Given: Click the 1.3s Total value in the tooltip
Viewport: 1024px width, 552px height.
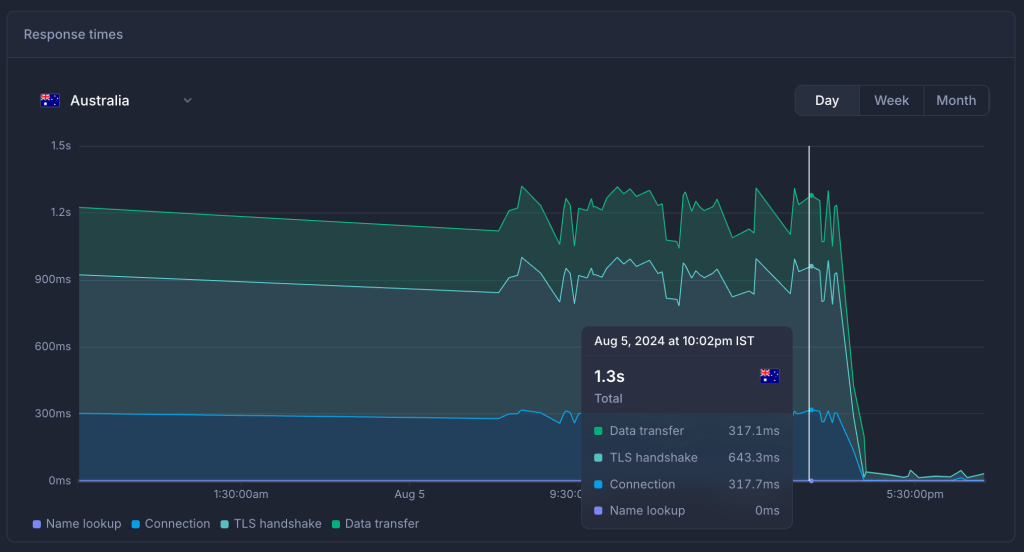Looking at the screenshot, I should [x=609, y=376].
